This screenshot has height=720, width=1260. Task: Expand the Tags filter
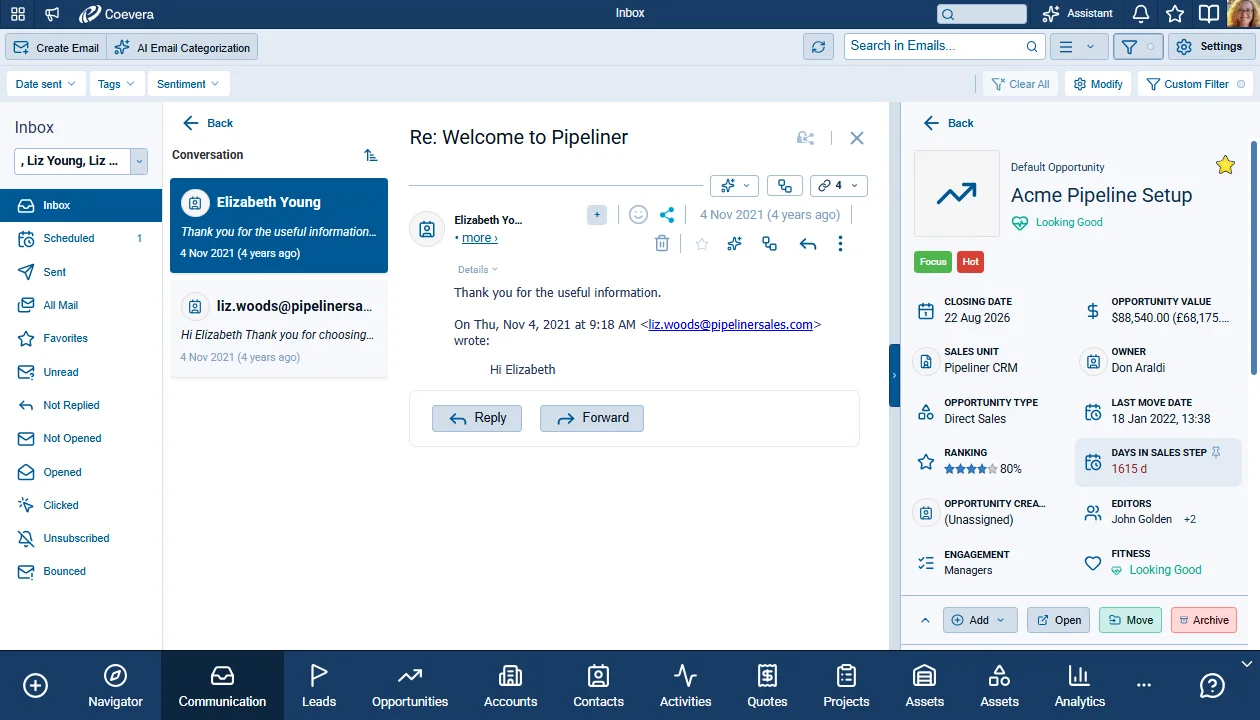(x=117, y=84)
